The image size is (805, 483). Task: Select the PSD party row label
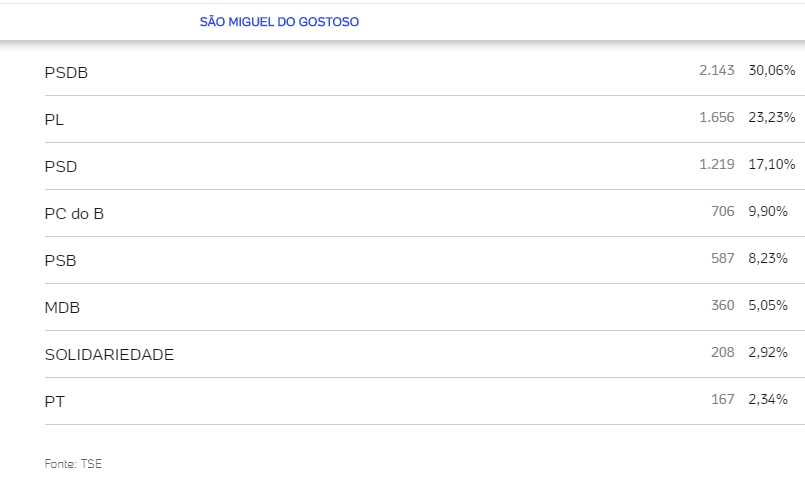(x=61, y=167)
